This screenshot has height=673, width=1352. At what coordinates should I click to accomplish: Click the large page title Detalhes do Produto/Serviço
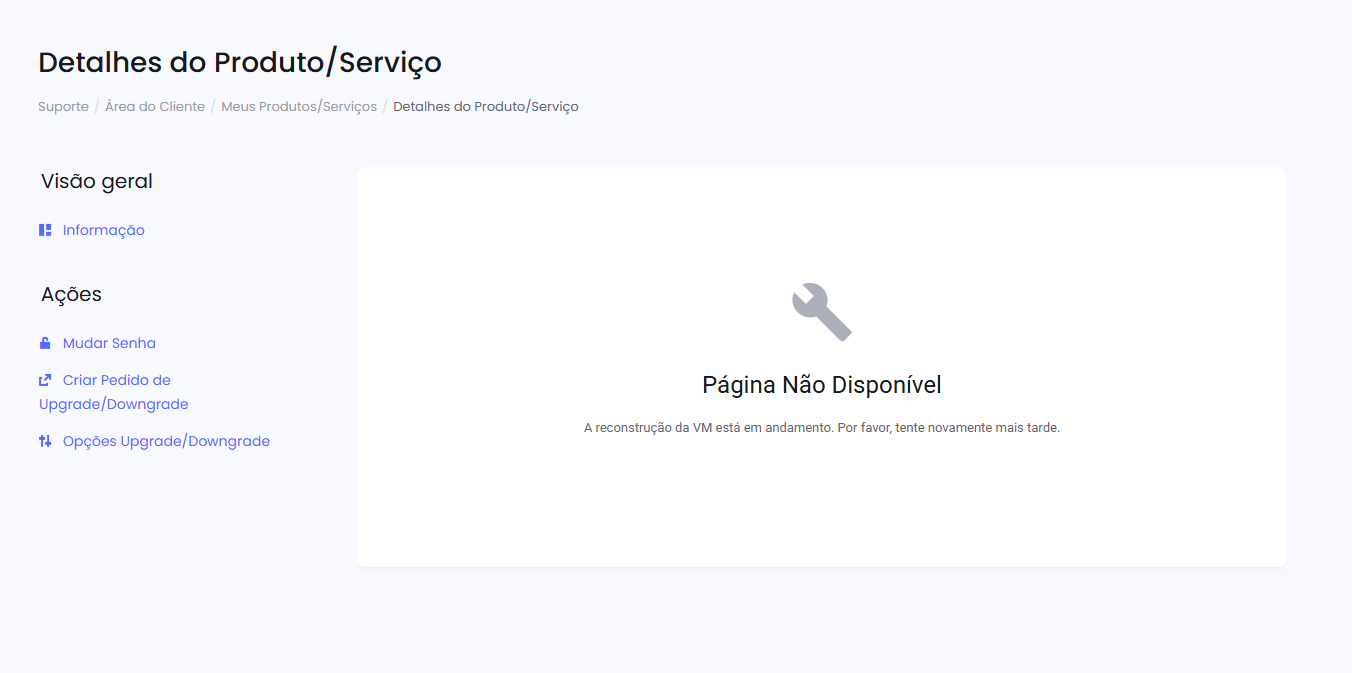240,62
